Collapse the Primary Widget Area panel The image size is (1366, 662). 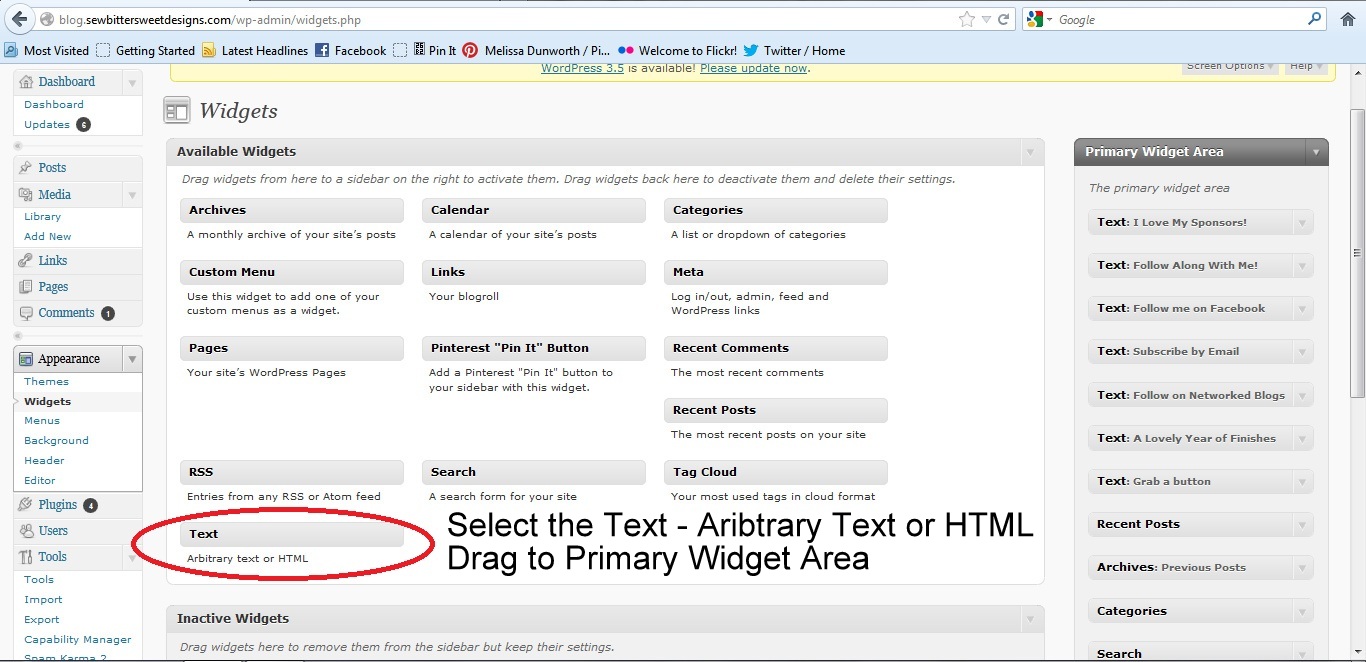pos(1316,152)
